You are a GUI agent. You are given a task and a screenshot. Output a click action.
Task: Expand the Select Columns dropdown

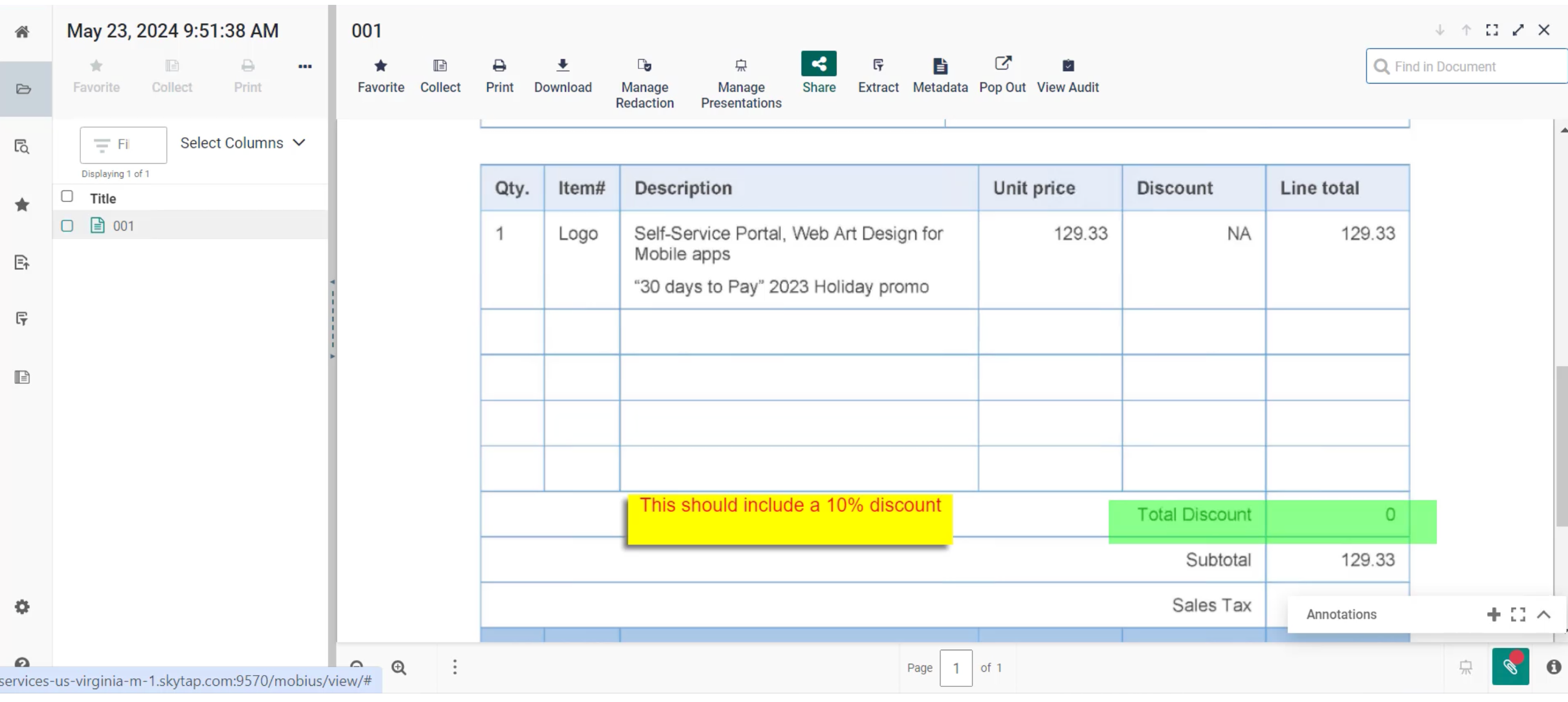click(242, 142)
